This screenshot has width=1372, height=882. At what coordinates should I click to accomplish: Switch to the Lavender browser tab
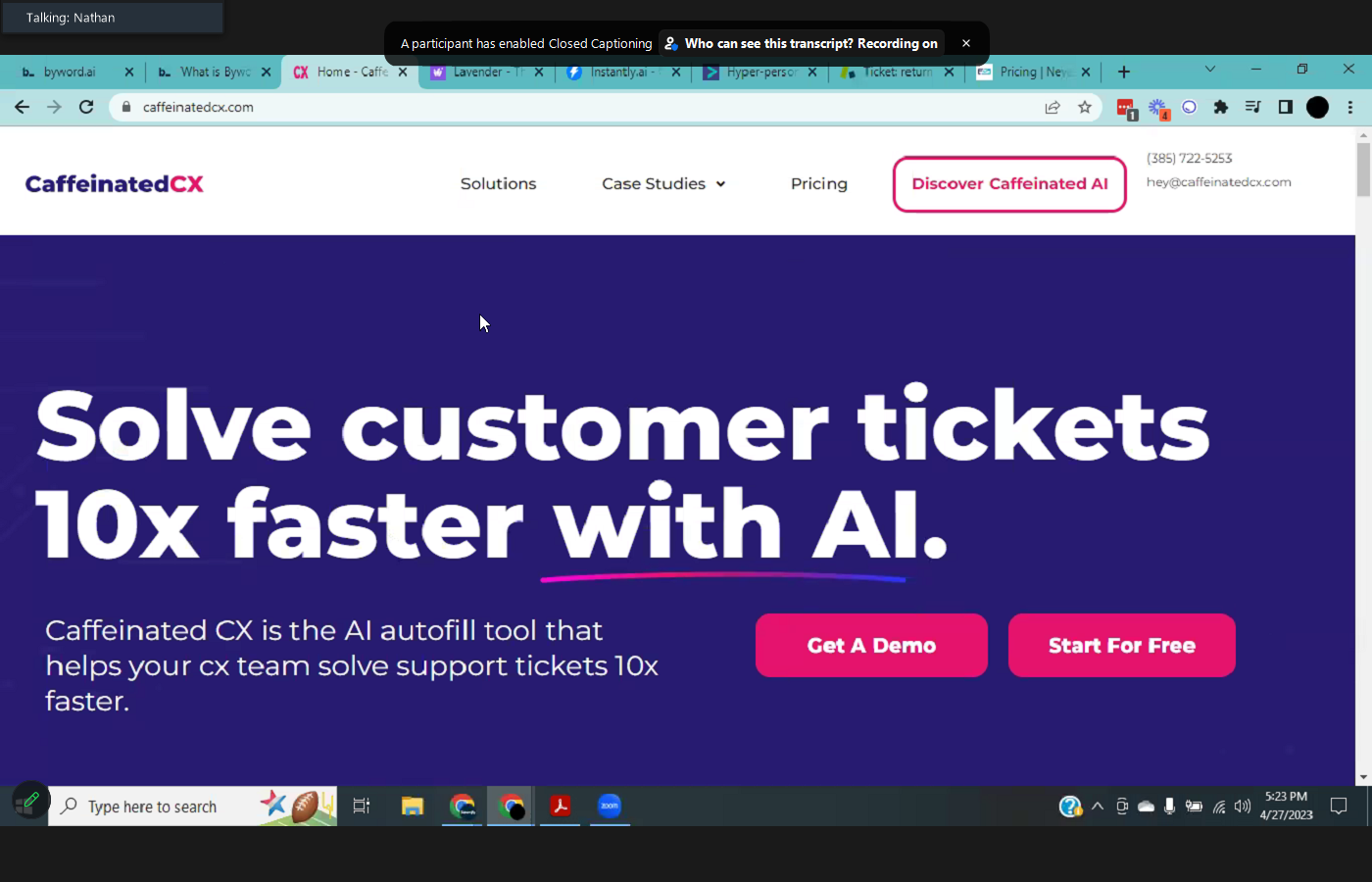click(x=486, y=72)
